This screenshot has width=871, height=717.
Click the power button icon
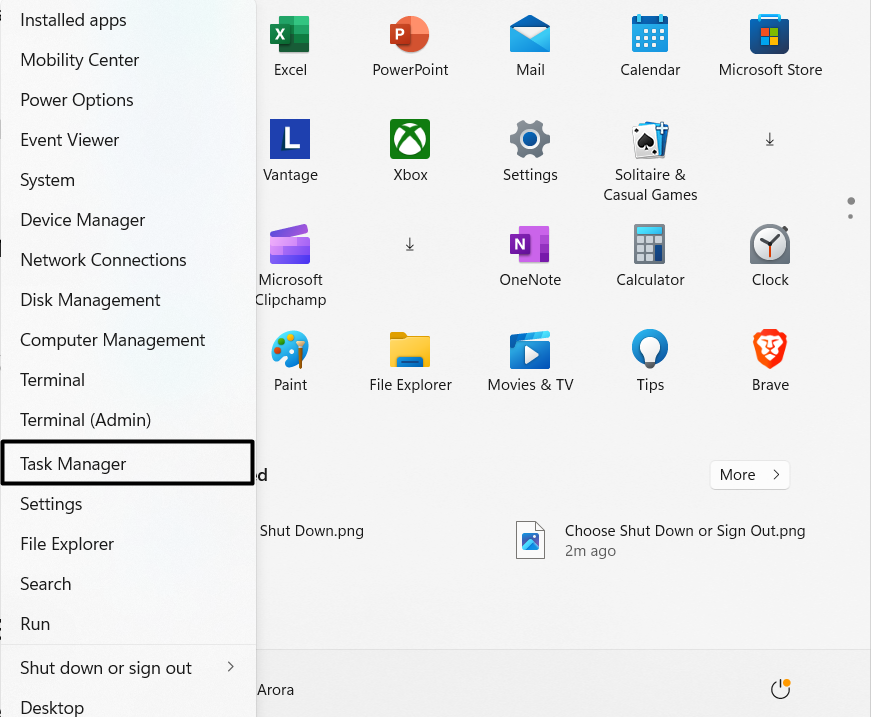[780, 689]
